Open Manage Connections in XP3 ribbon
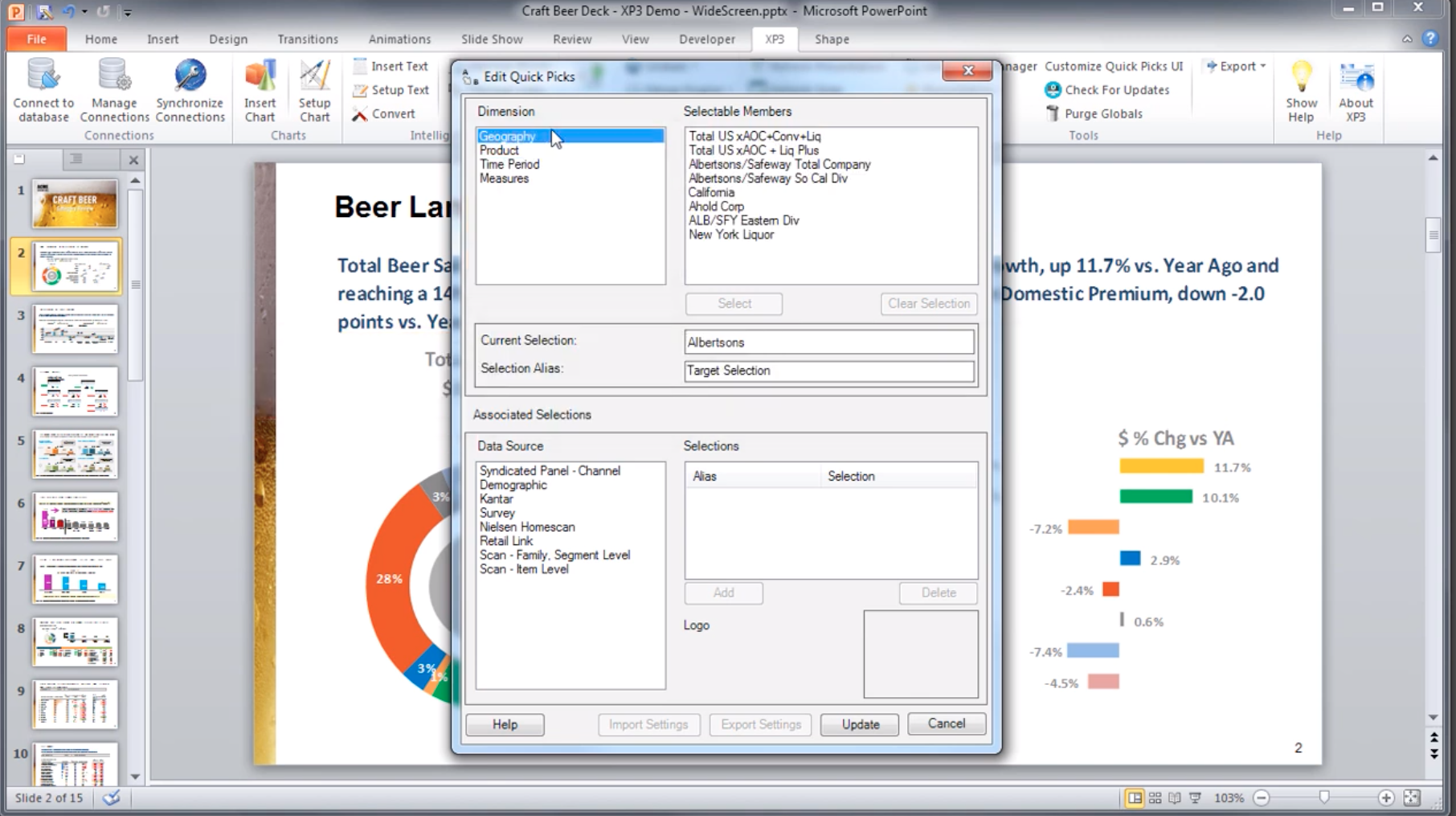The width and height of the screenshot is (1456, 816). (x=114, y=90)
